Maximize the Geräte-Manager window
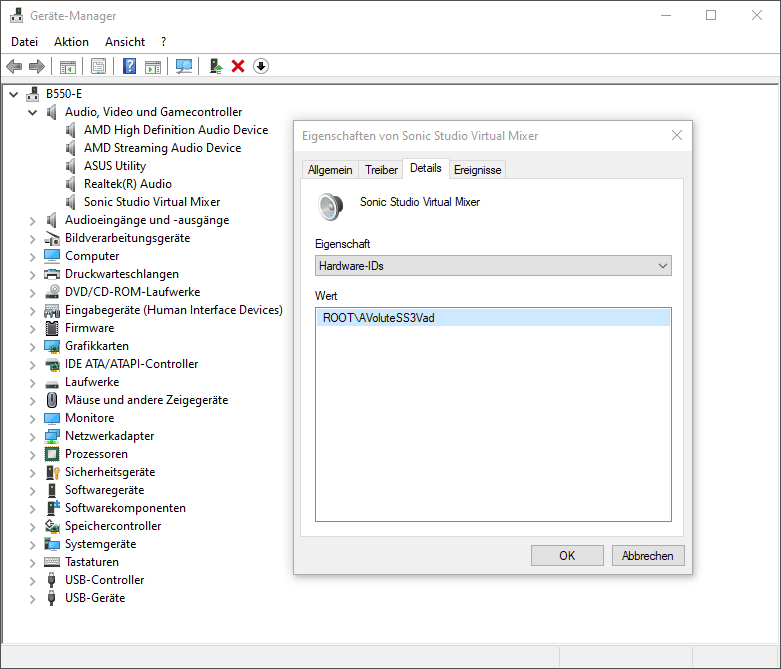This screenshot has width=781, height=669. 711,15
